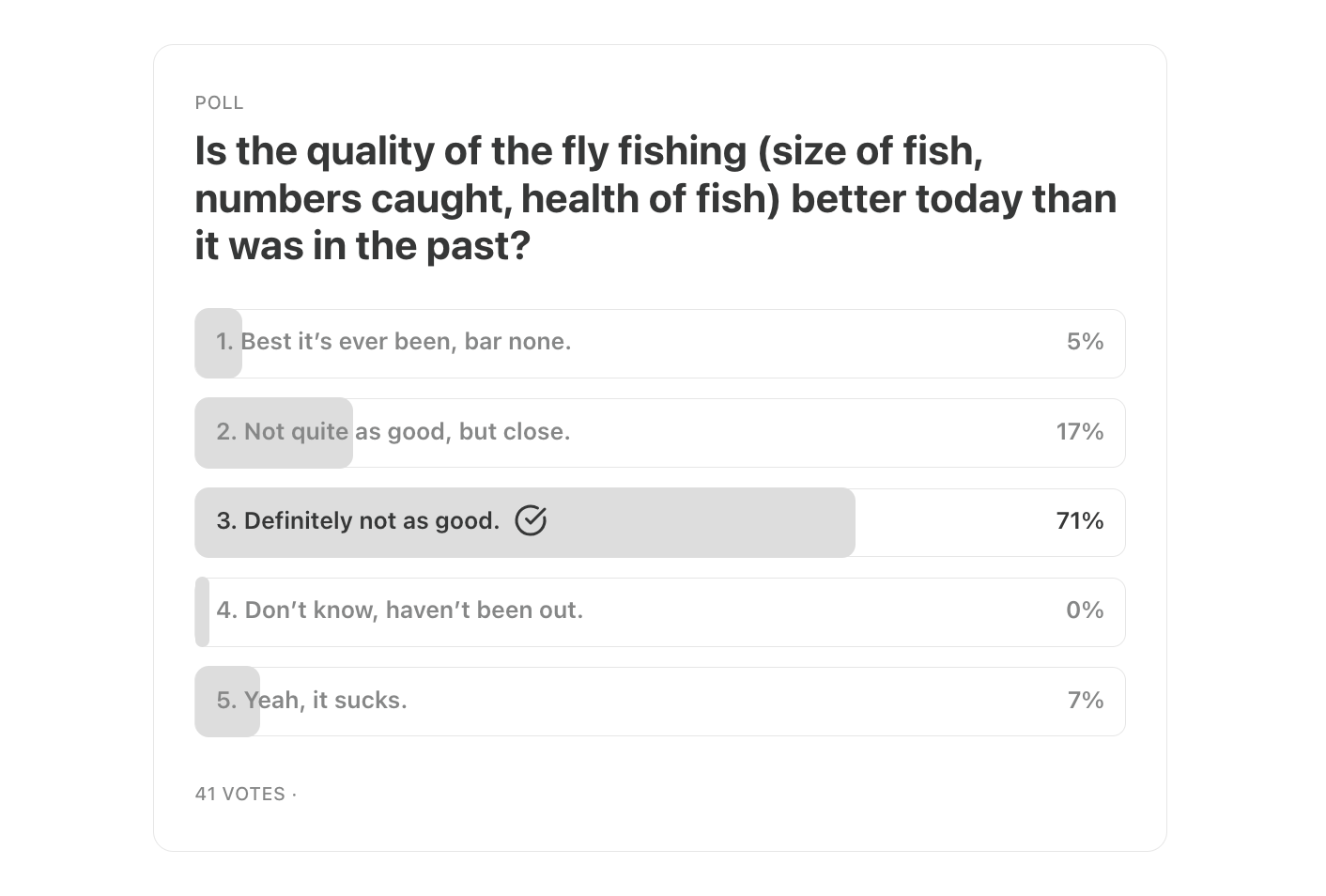Click the 5% result value
This screenshot has height=896, width=1326.
point(1085,342)
